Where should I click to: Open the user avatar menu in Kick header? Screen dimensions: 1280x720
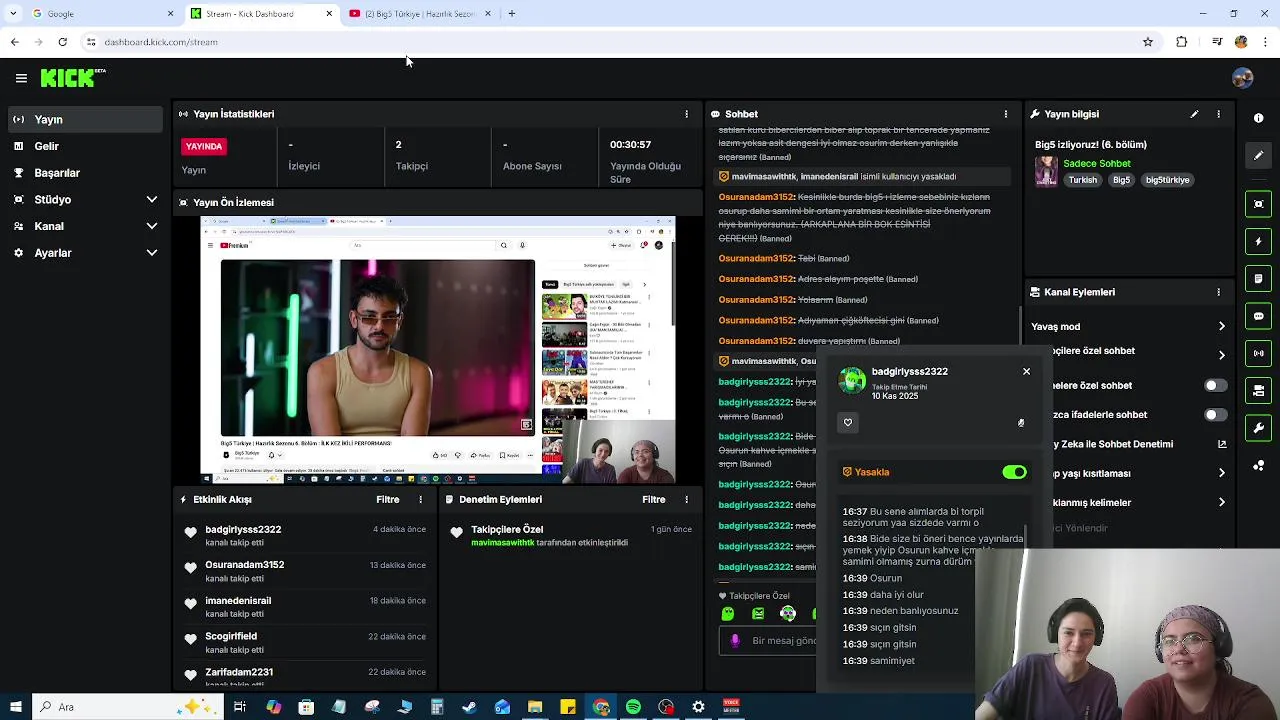(x=1243, y=78)
